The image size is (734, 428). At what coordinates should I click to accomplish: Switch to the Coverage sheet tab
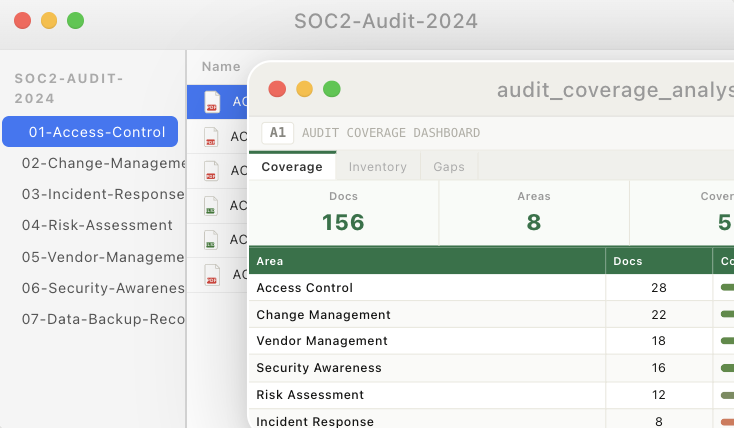(x=292, y=167)
